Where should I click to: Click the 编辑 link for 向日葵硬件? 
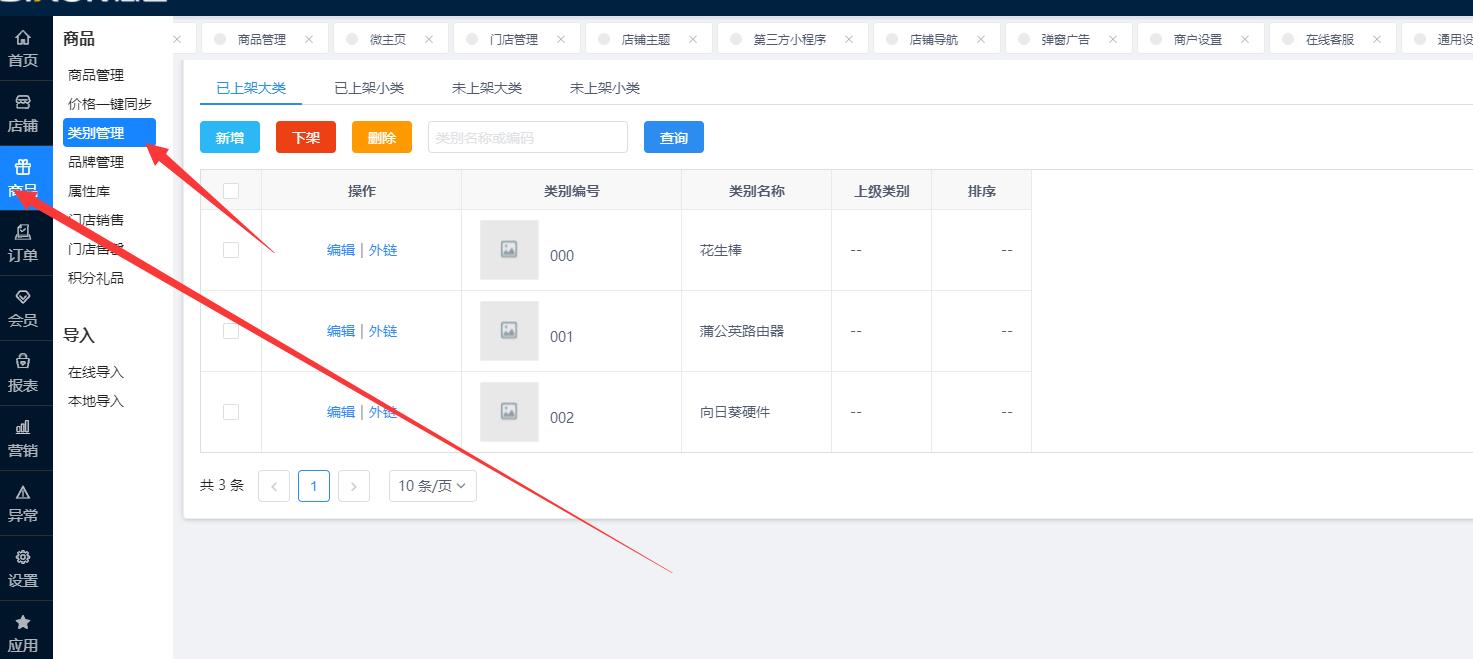click(340, 411)
